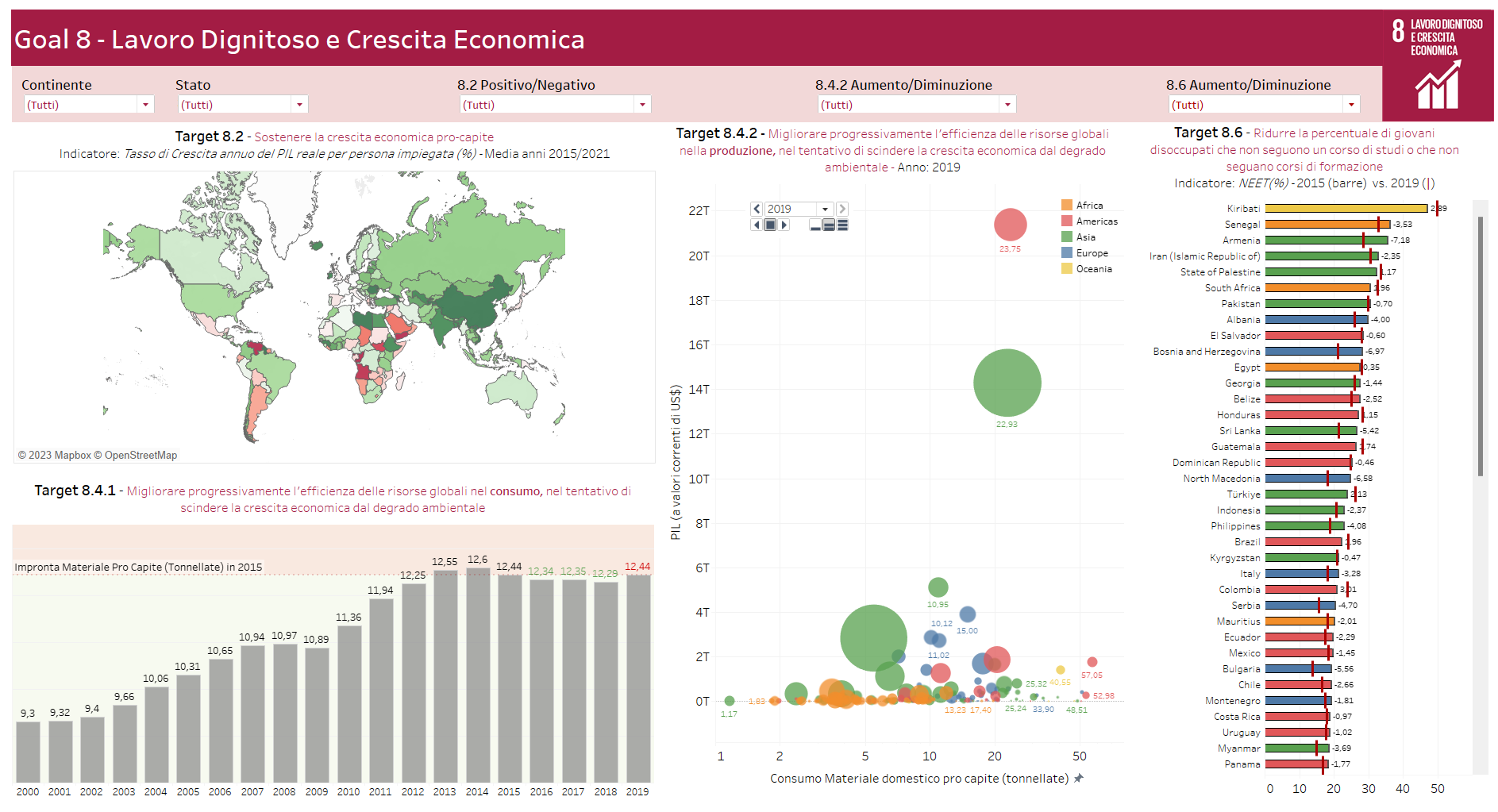This screenshot has height=812, width=1498.
Task: Expand the 8.6 Aumento/Diminuzione dropdown
Action: (1351, 105)
